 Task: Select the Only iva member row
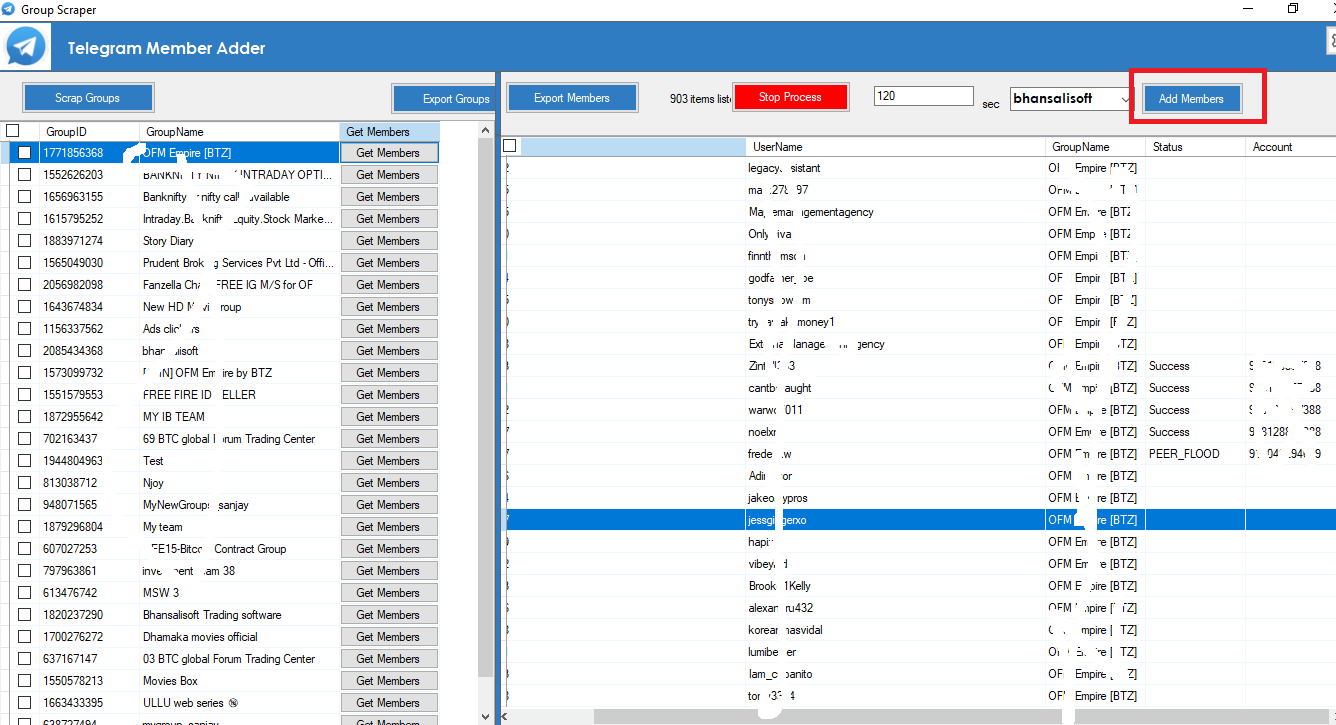[x=918, y=234]
